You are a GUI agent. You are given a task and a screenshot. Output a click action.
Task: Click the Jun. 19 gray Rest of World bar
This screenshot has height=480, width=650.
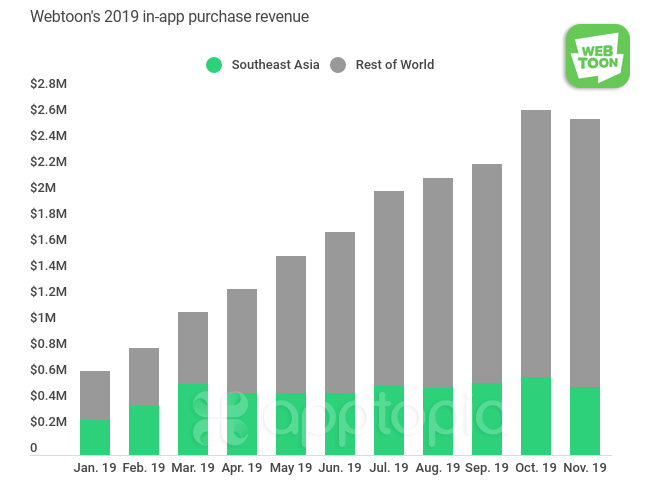point(340,312)
